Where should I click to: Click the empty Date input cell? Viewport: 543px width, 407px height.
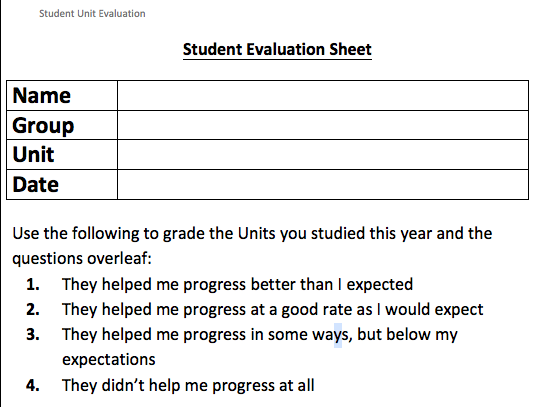pyautogui.click(x=323, y=185)
